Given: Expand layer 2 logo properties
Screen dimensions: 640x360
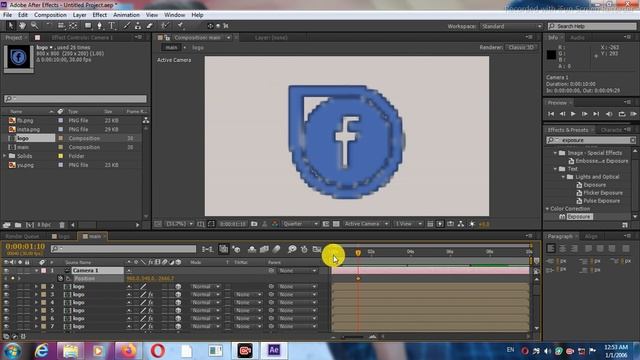Looking at the screenshot, I should [x=36, y=287].
